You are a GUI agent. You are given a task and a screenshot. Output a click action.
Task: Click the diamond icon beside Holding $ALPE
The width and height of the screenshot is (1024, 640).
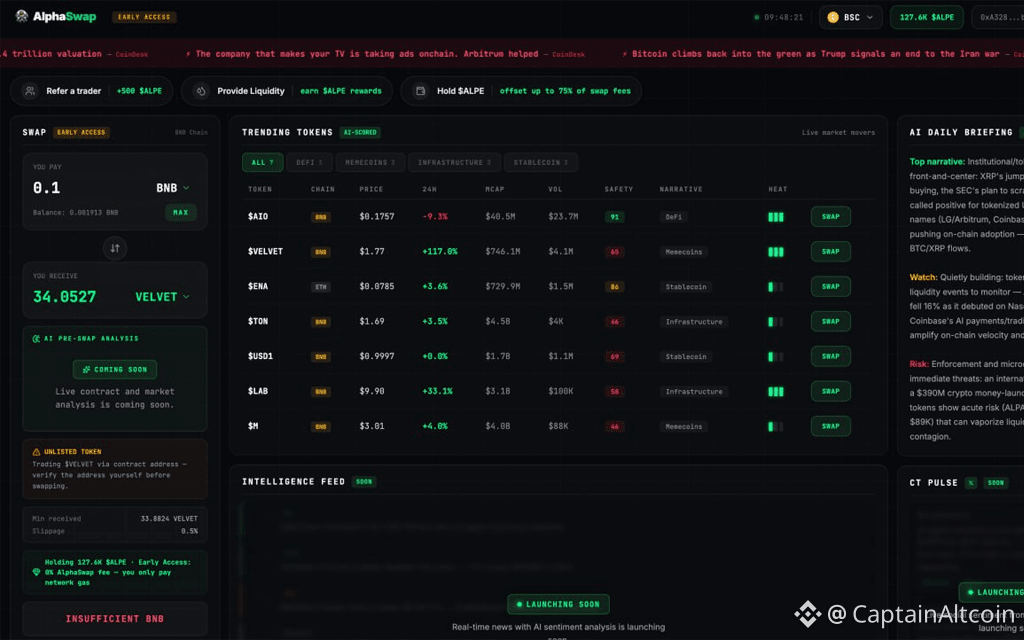36,572
